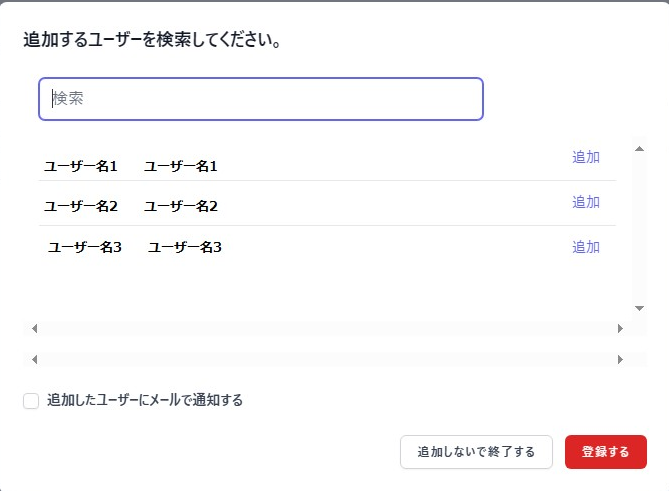
Task: Click the vertical scrollbar track
Action: click(639, 228)
